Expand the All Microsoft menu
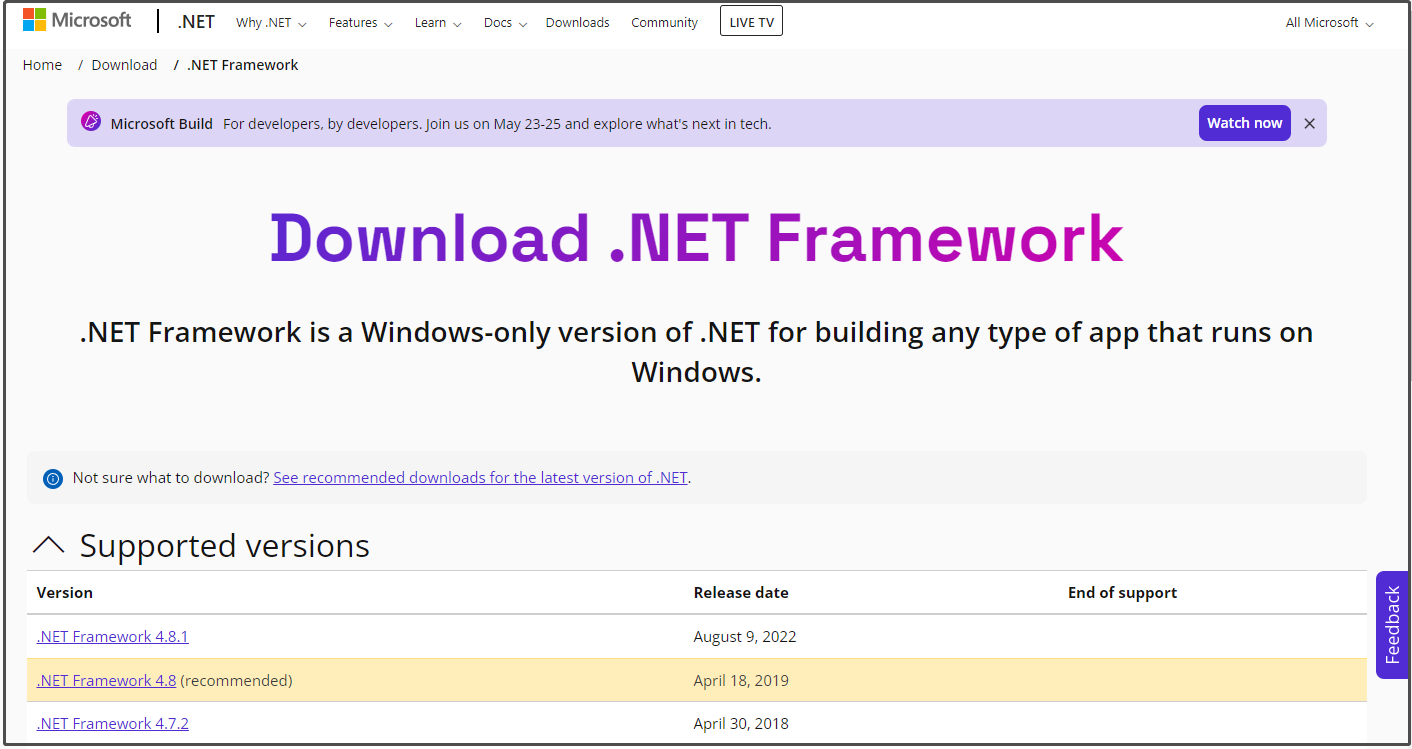1412x749 pixels. (x=1329, y=22)
